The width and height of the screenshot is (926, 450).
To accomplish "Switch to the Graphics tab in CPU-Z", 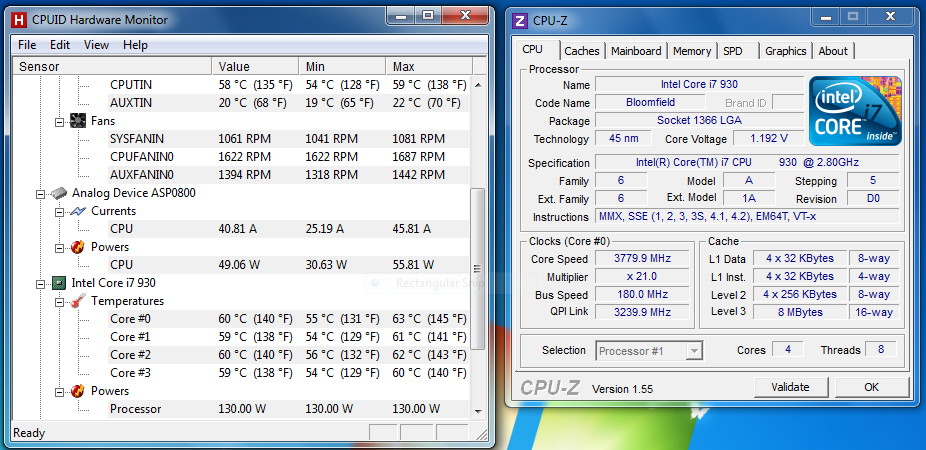I will (x=785, y=51).
